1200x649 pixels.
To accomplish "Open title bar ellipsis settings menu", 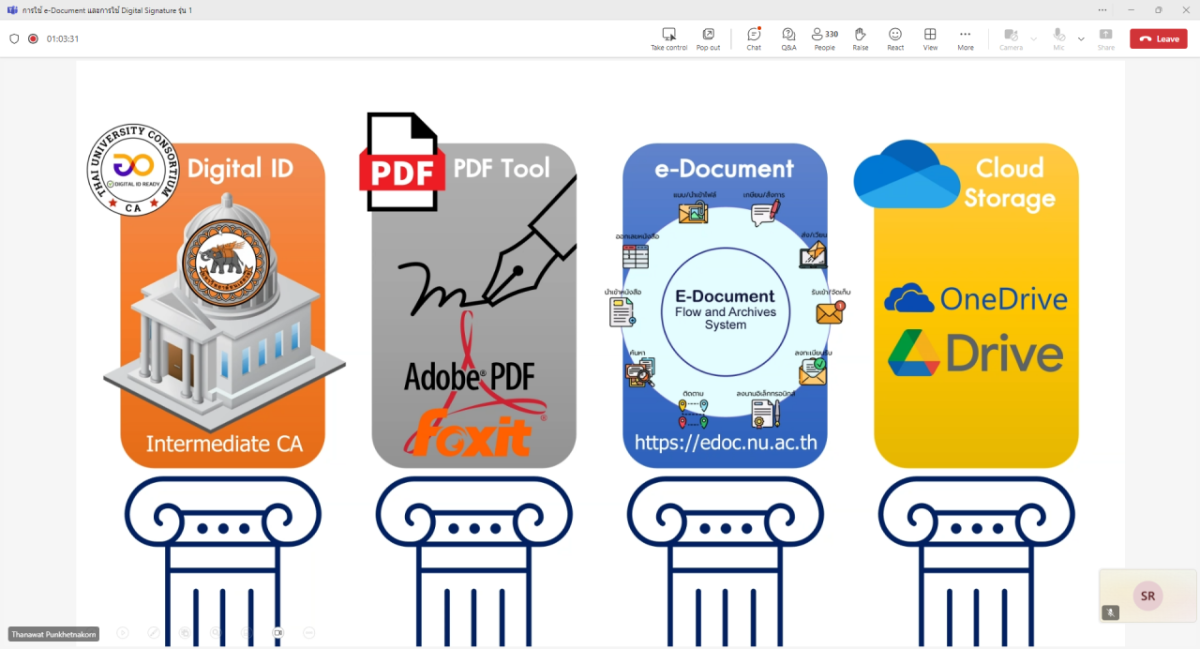I will point(1102,9).
